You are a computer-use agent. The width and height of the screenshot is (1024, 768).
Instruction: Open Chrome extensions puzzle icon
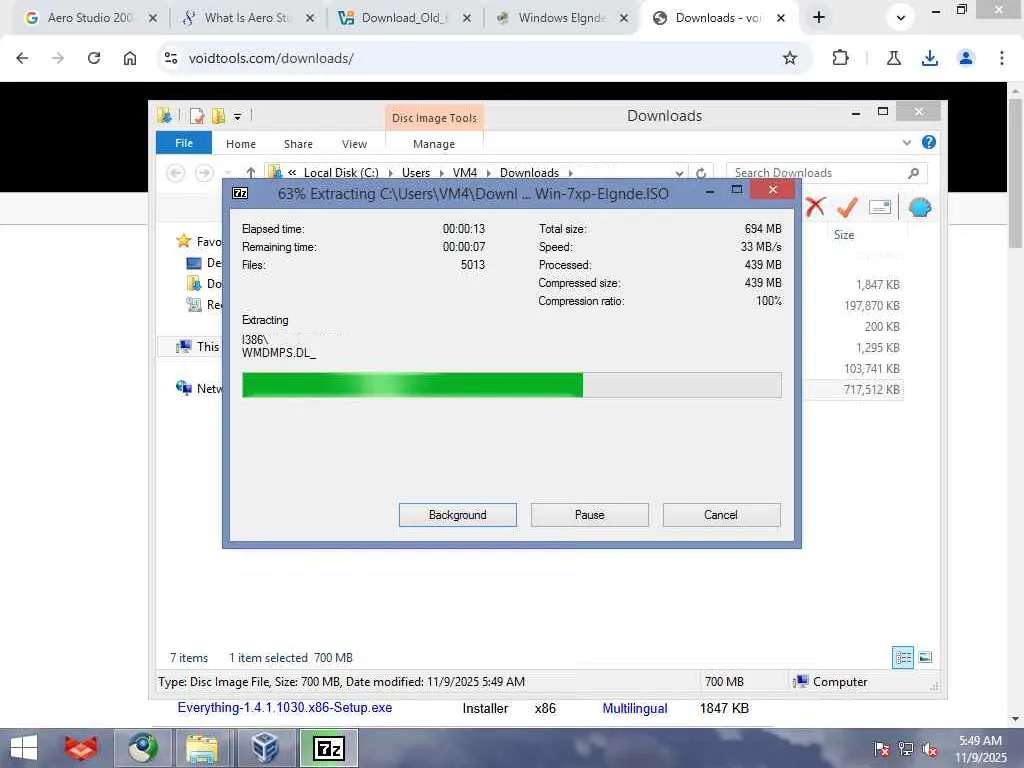tap(840, 58)
